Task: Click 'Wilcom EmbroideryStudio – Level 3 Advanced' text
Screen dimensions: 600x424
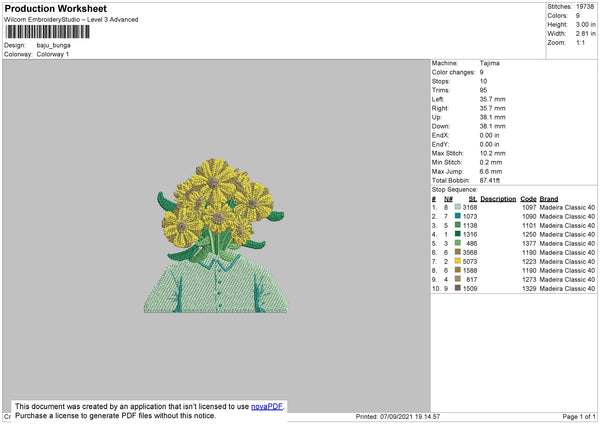Action: click(71, 20)
